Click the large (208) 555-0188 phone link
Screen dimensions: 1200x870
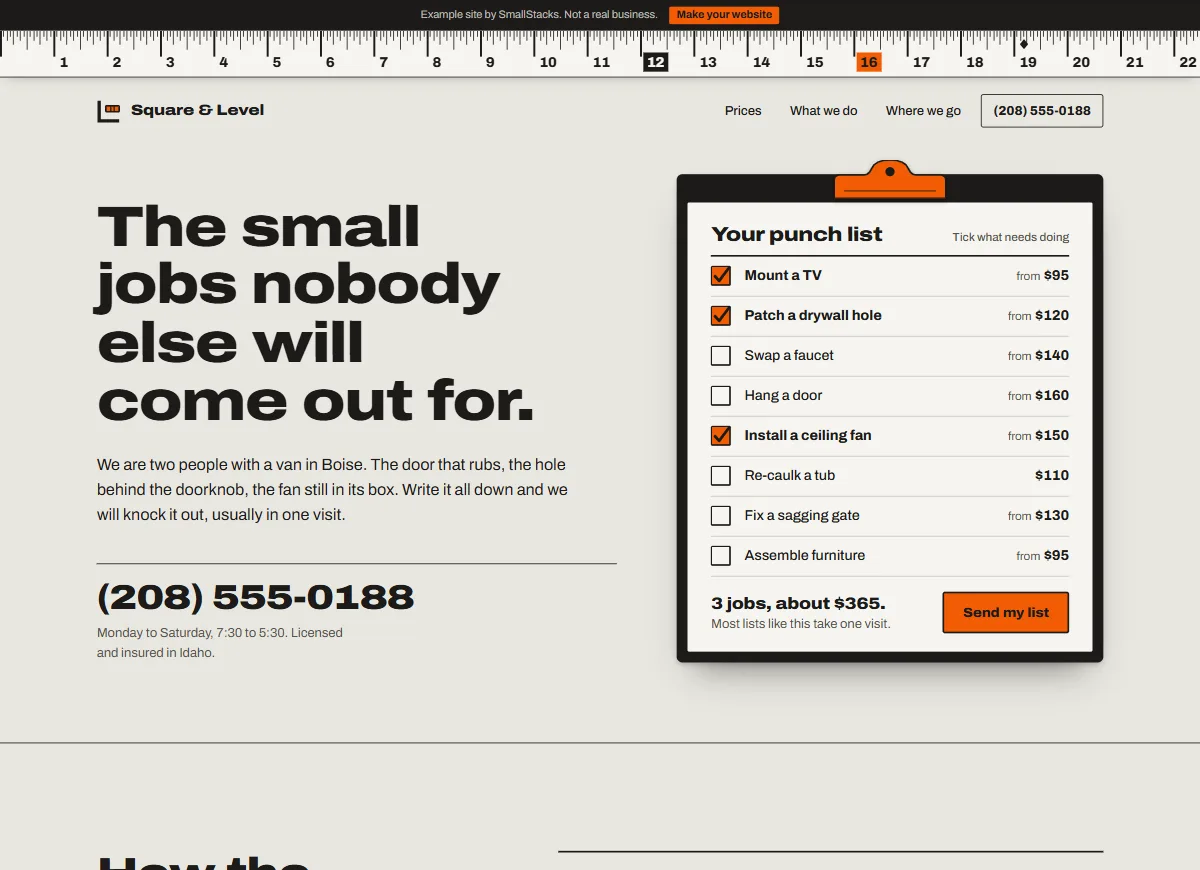click(x=255, y=598)
